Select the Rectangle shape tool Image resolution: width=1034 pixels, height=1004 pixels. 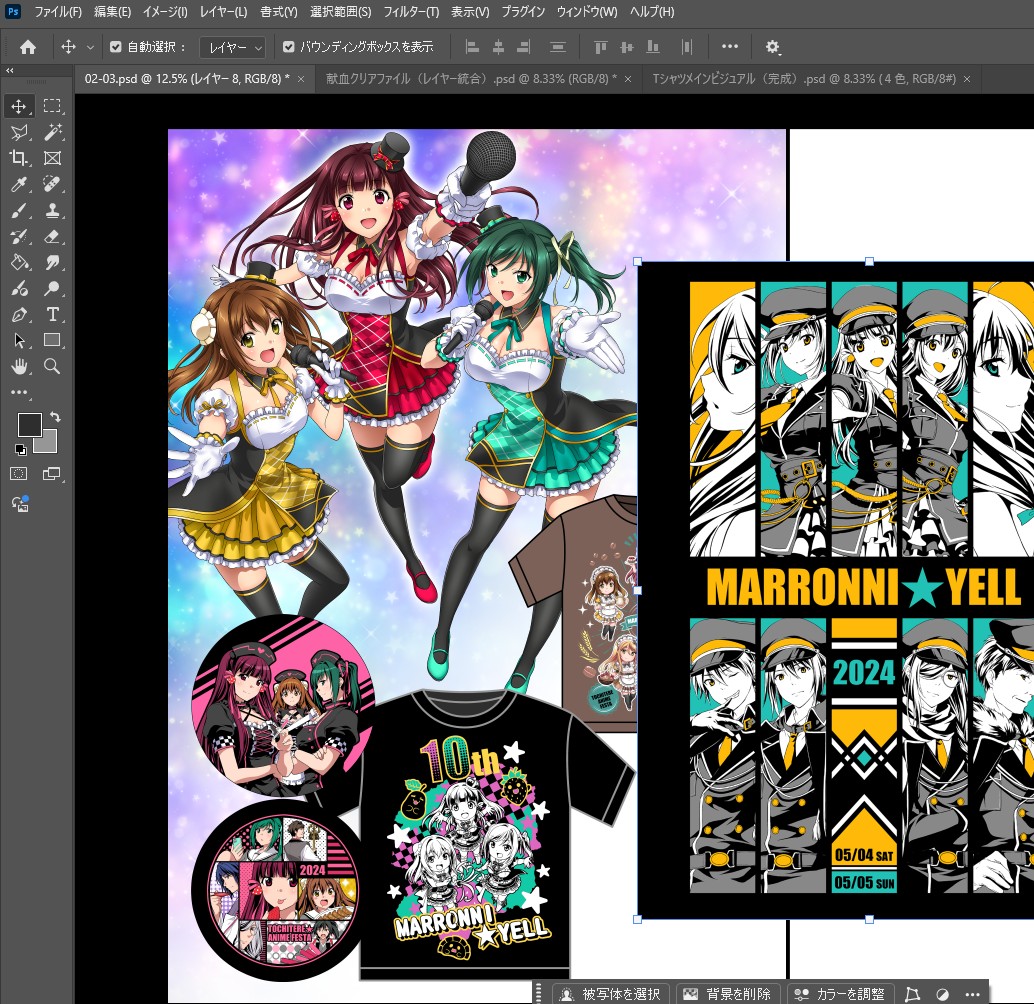click(52, 340)
